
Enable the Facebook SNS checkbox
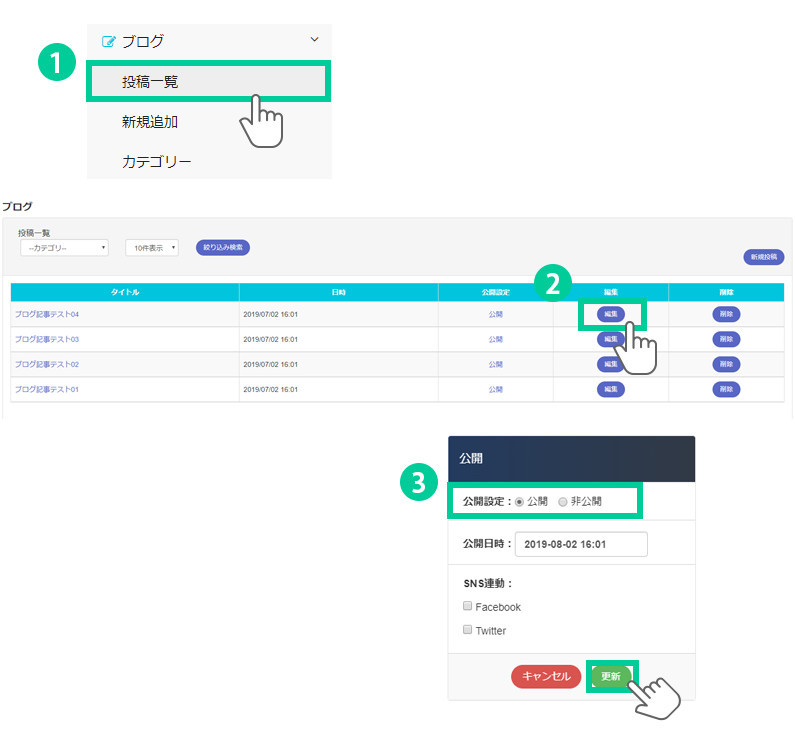point(467,606)
